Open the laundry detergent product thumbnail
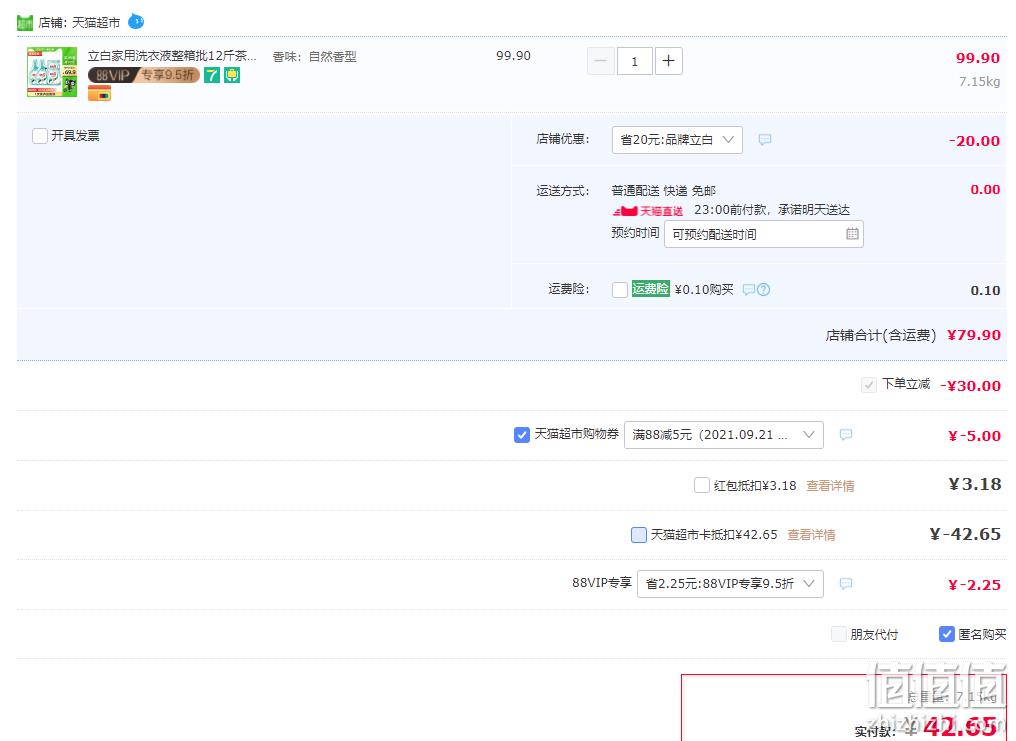 coord(52,72)
